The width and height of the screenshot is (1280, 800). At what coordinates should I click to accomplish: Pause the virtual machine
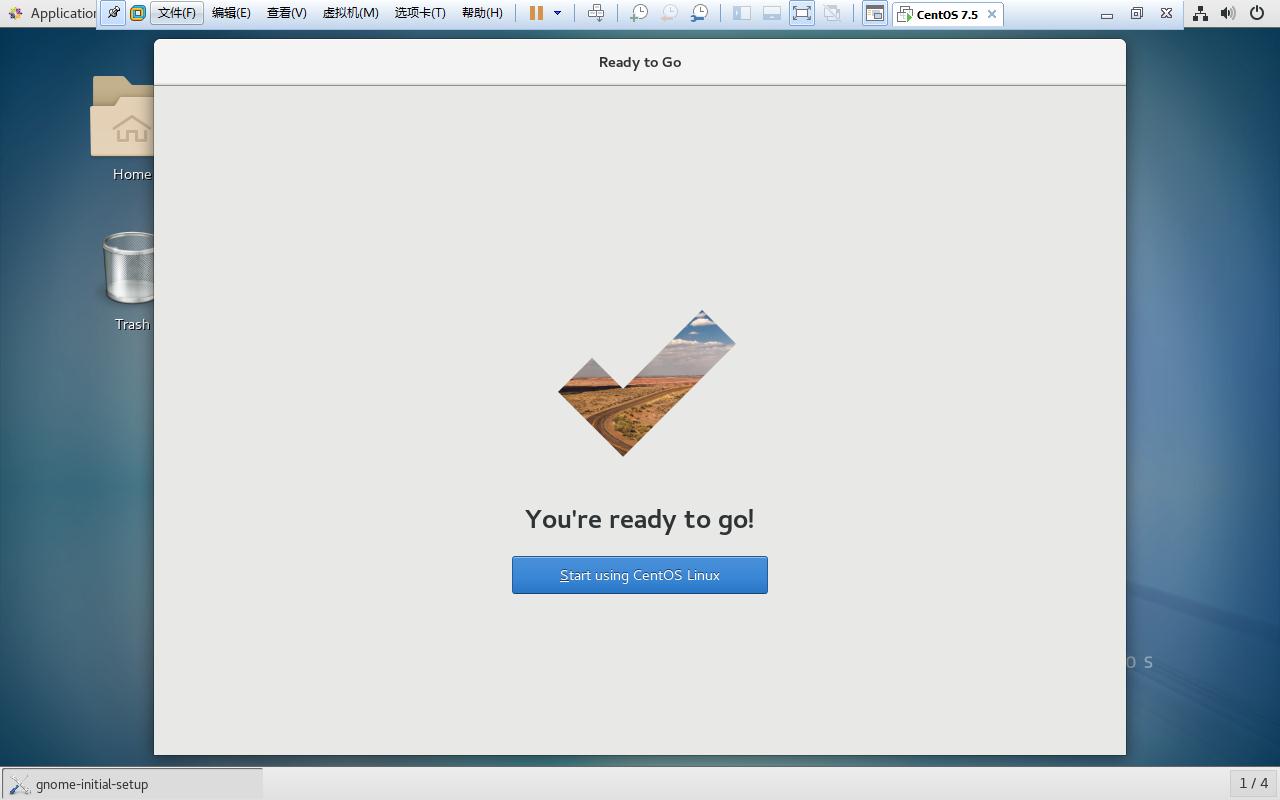pos(536,13)
